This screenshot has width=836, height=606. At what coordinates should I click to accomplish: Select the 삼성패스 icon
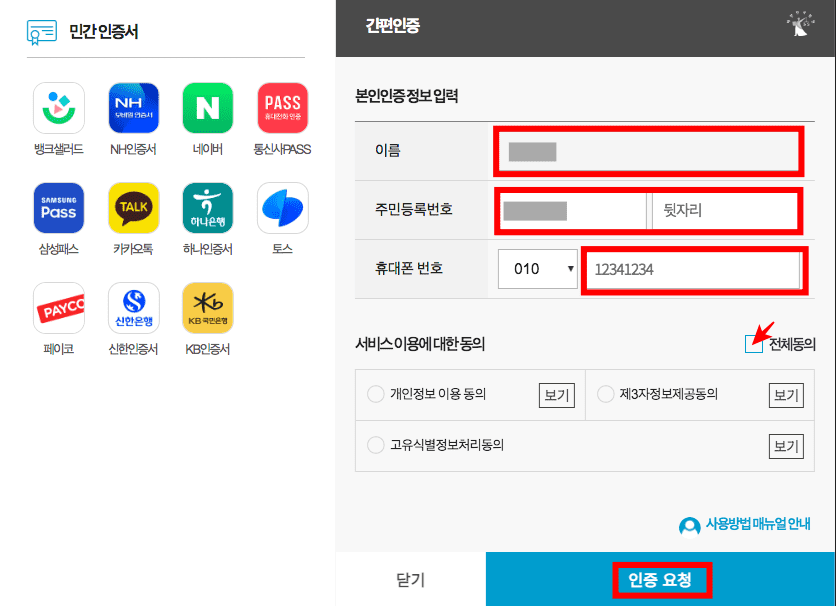tap(59, 208)
